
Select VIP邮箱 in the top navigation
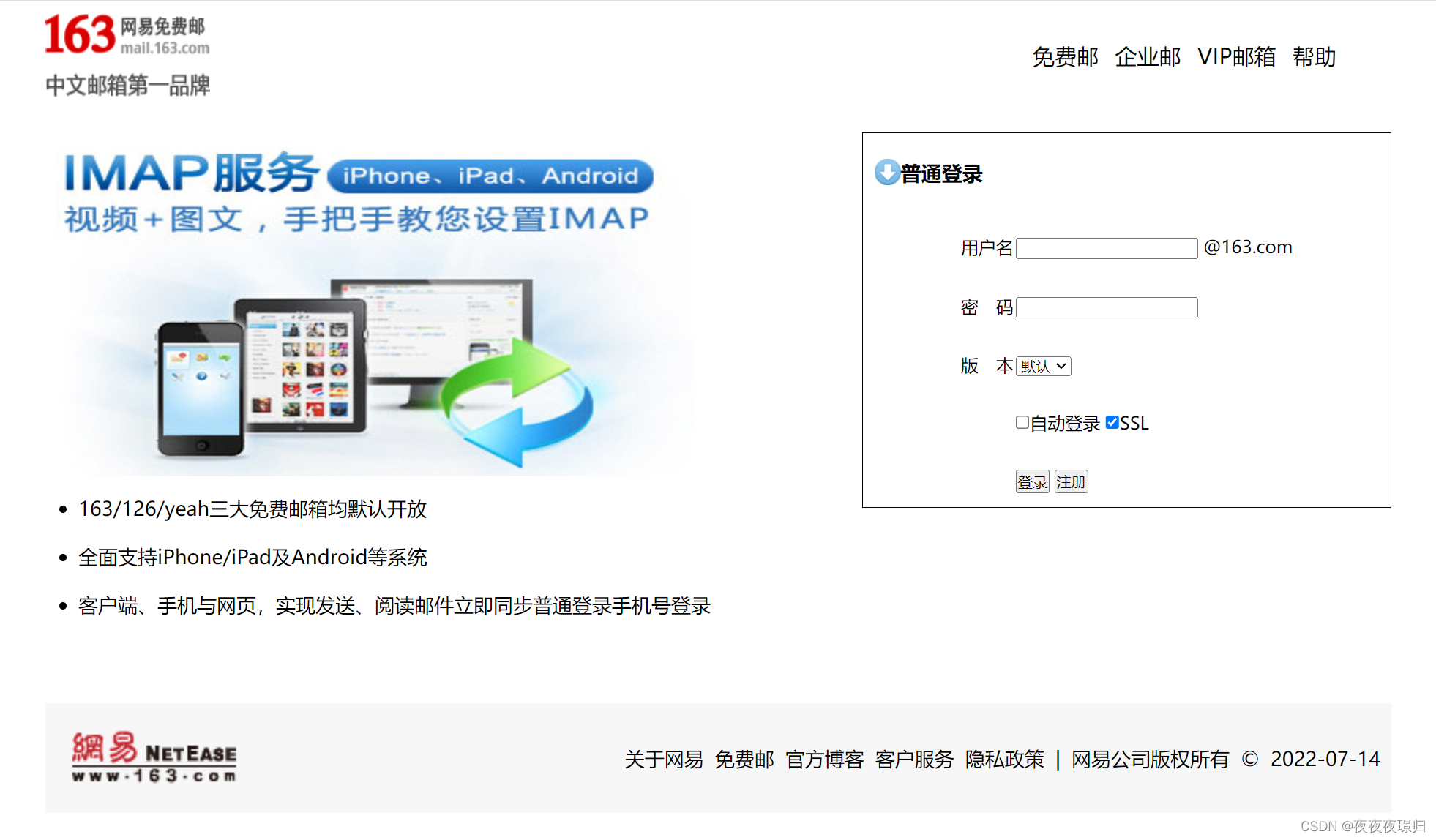1236,57
